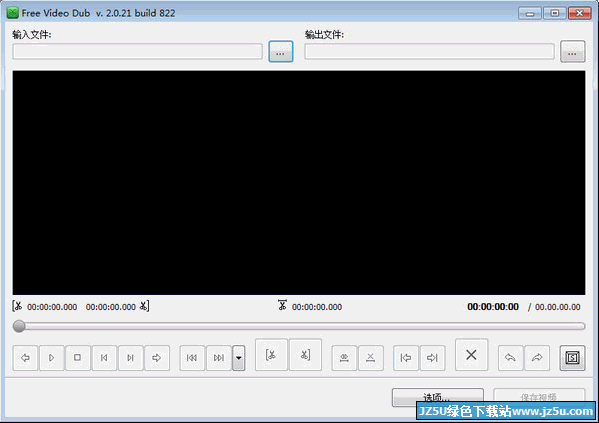
Task: Open the keyframe navigation dropdown arrow
Action: coord(238,358)
